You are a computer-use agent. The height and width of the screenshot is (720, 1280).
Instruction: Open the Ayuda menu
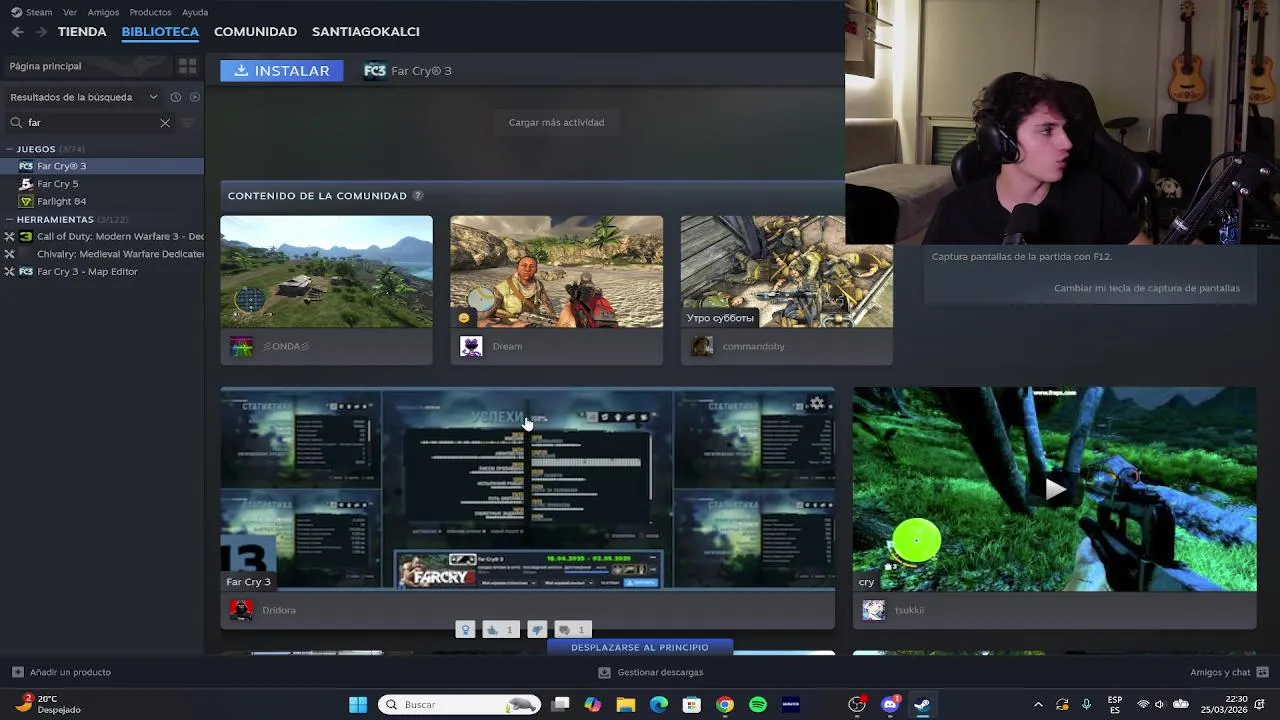pos(195,12)
